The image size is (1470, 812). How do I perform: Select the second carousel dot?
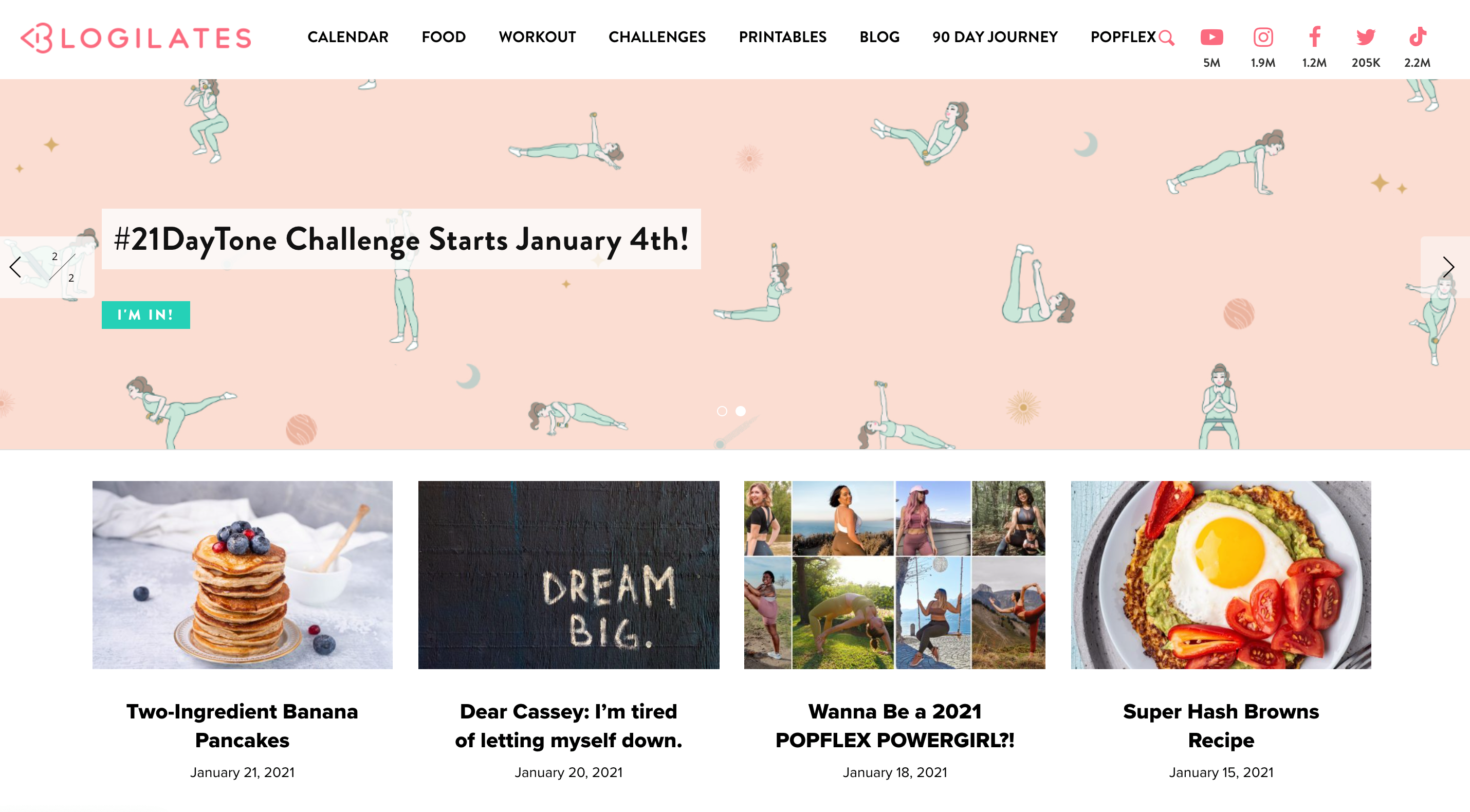(740, 411)
